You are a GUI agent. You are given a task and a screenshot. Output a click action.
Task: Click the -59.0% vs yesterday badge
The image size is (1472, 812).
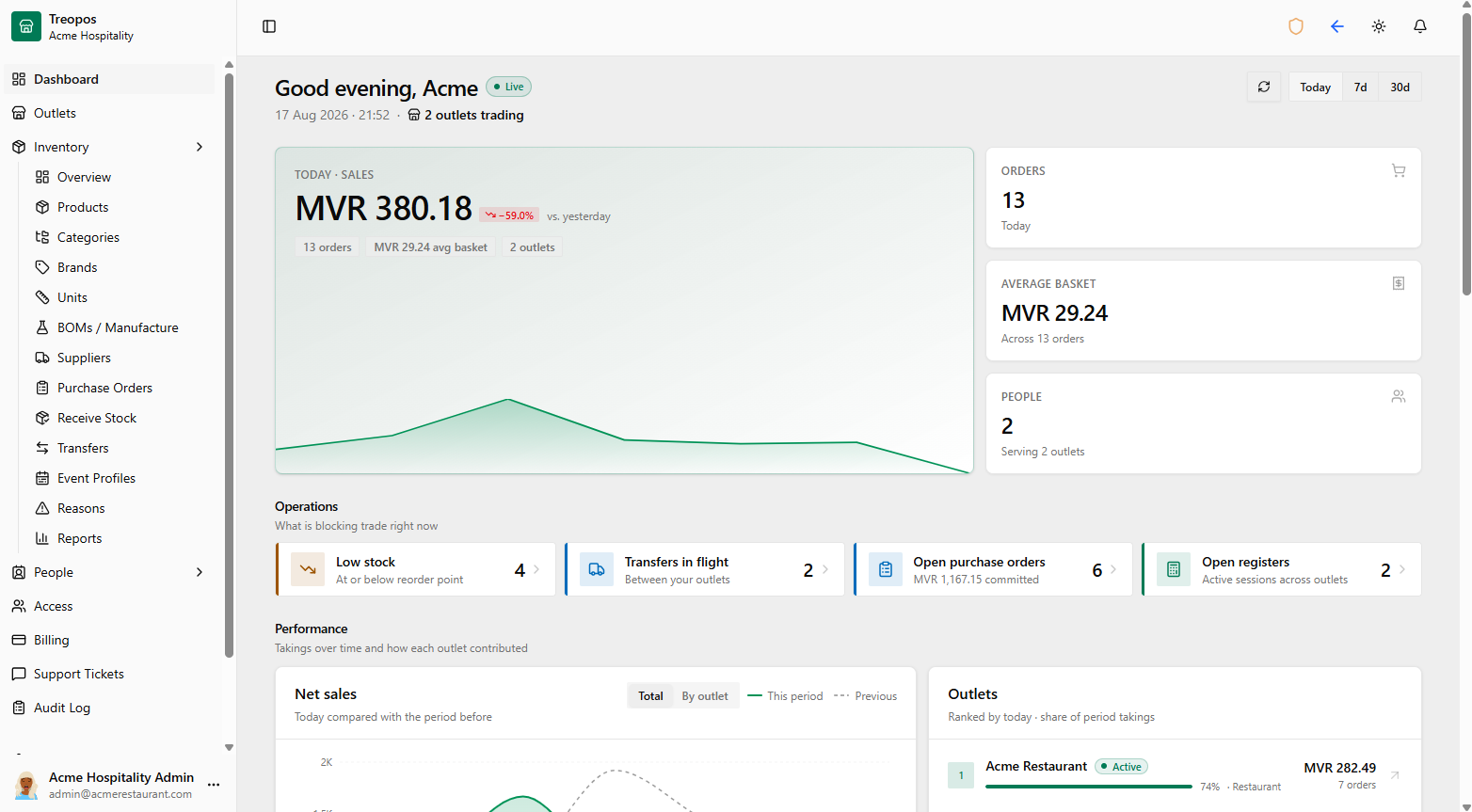(x=509, y=215)
